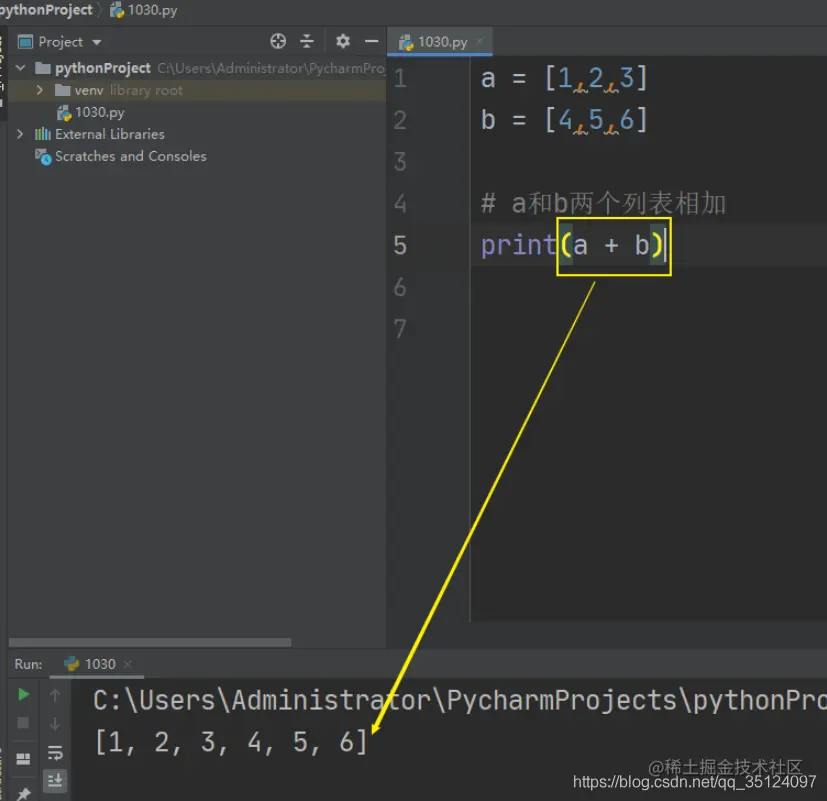The height and width of the screenshot is (801, 827).
Task: Click the Project tool window icon
Action: click(x=25, y=42)
